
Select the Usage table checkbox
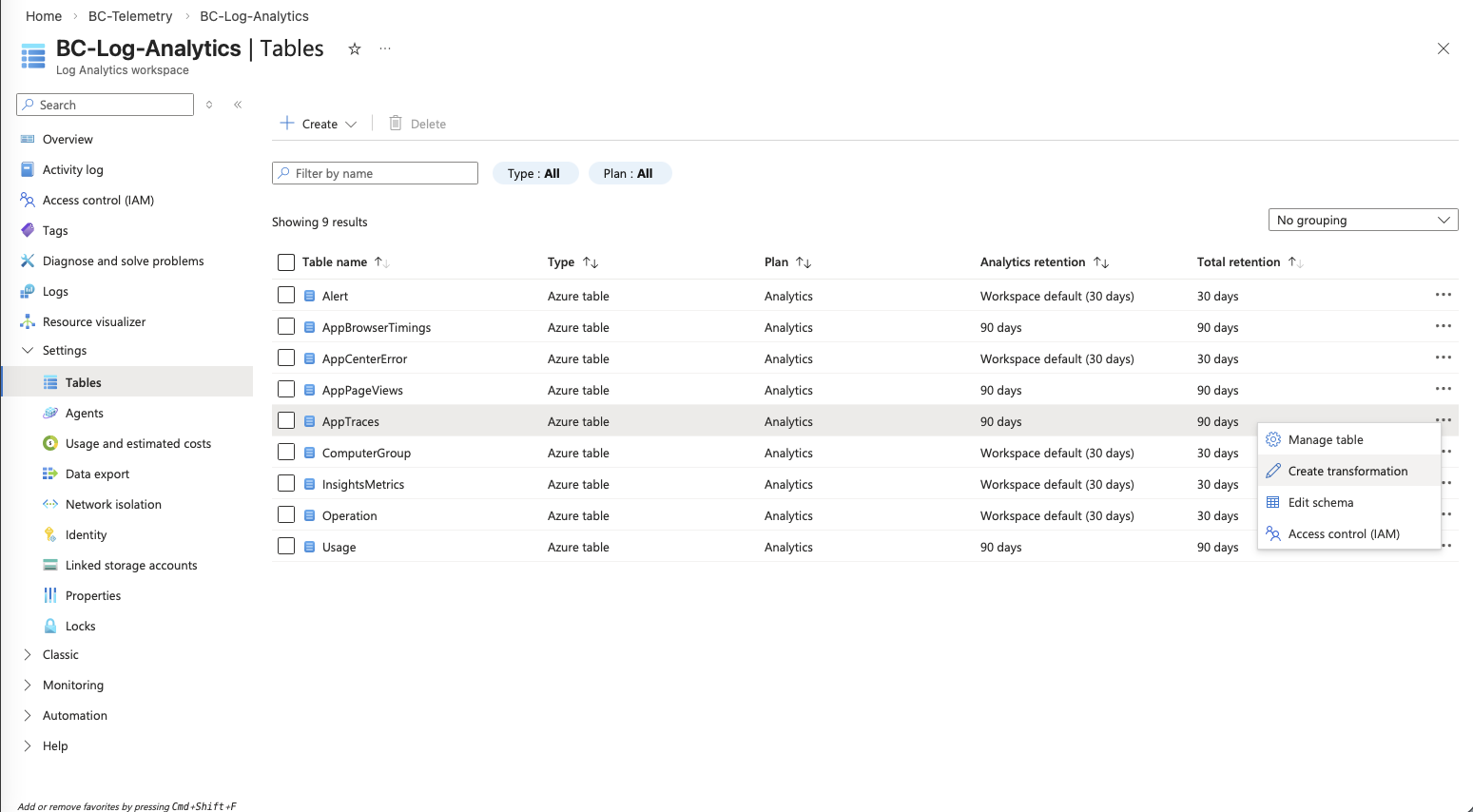tap(286, 546)
